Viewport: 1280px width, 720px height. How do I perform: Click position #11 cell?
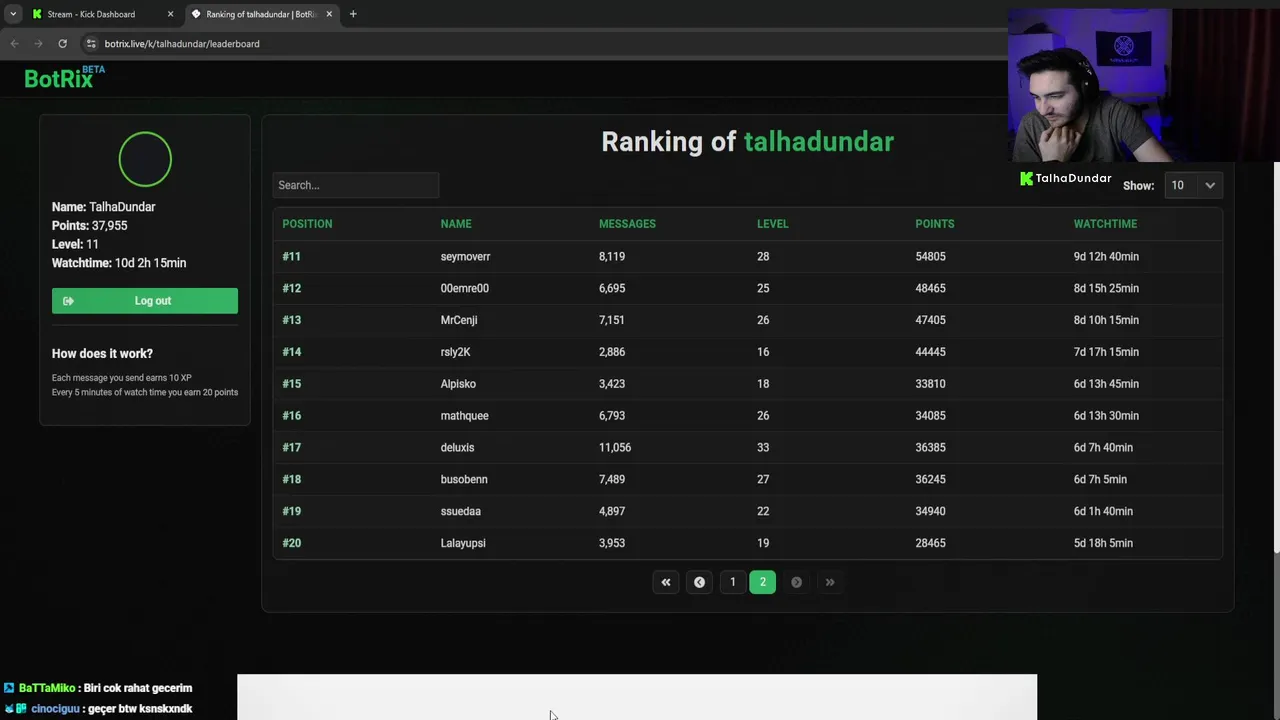point(291,257)
